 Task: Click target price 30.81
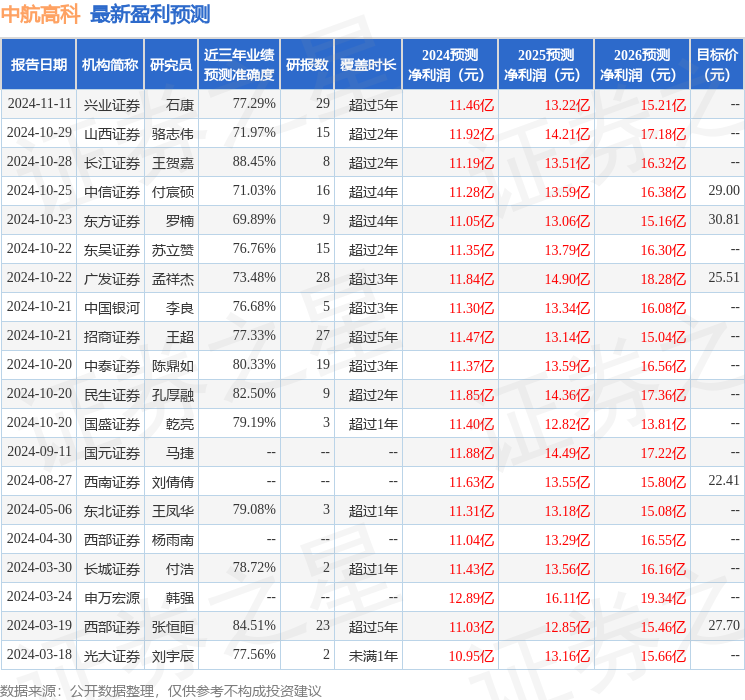pyautogui.click(x=724, y=220)
